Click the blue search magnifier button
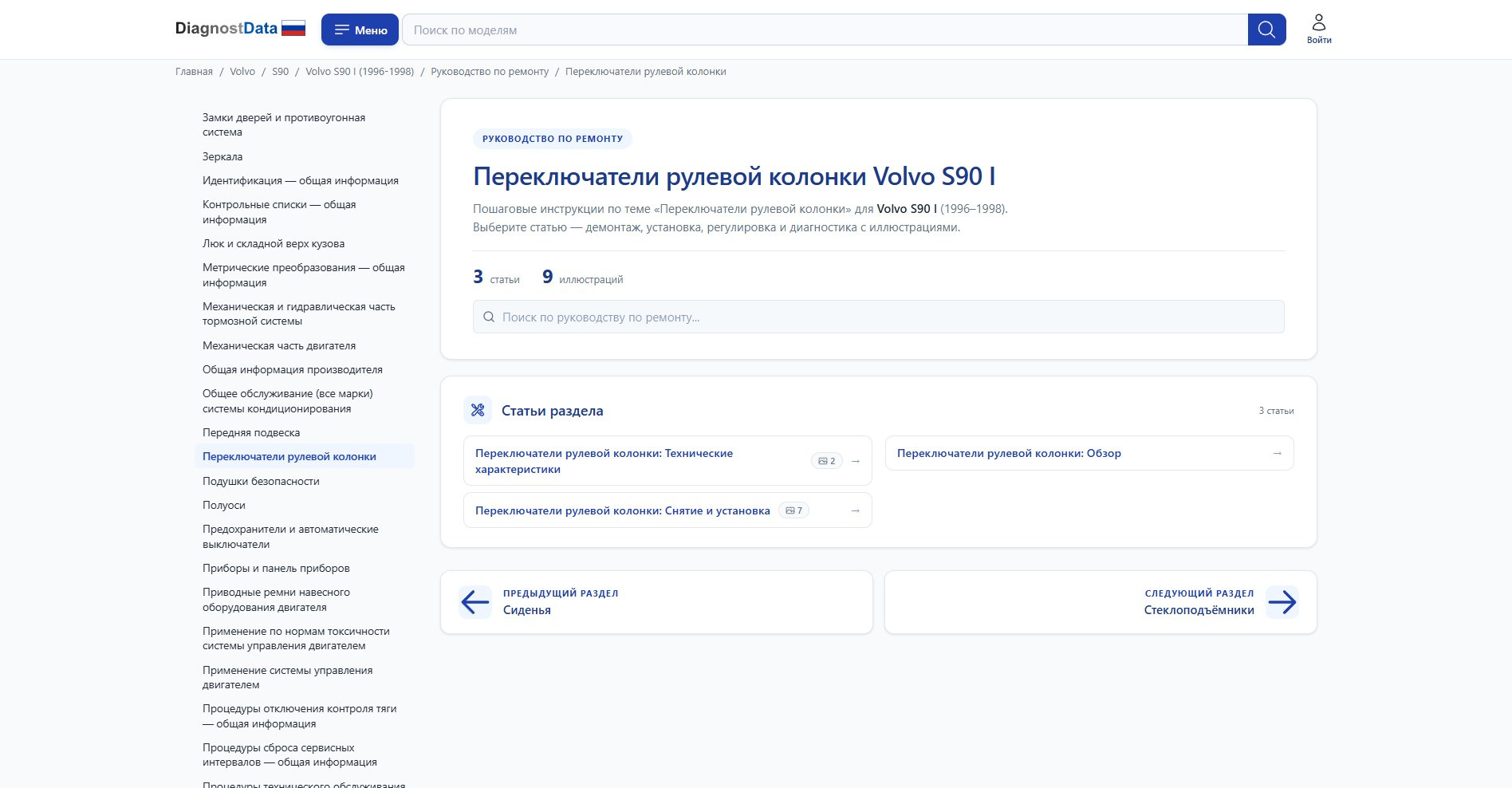Screen dimensions: 1512x788 click(x=1266, y=30)
